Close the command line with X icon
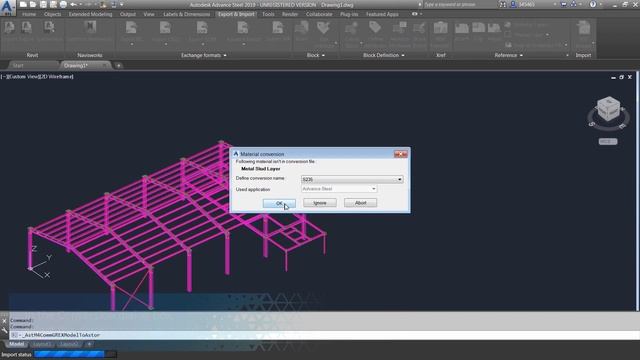640x360 pixels. [4, 321]
